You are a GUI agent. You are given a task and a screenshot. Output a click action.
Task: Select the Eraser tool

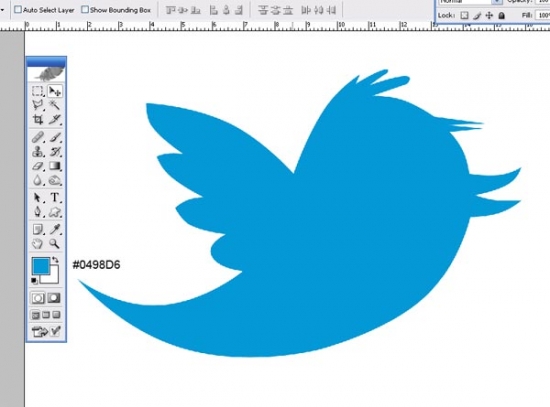pos(38,166)
